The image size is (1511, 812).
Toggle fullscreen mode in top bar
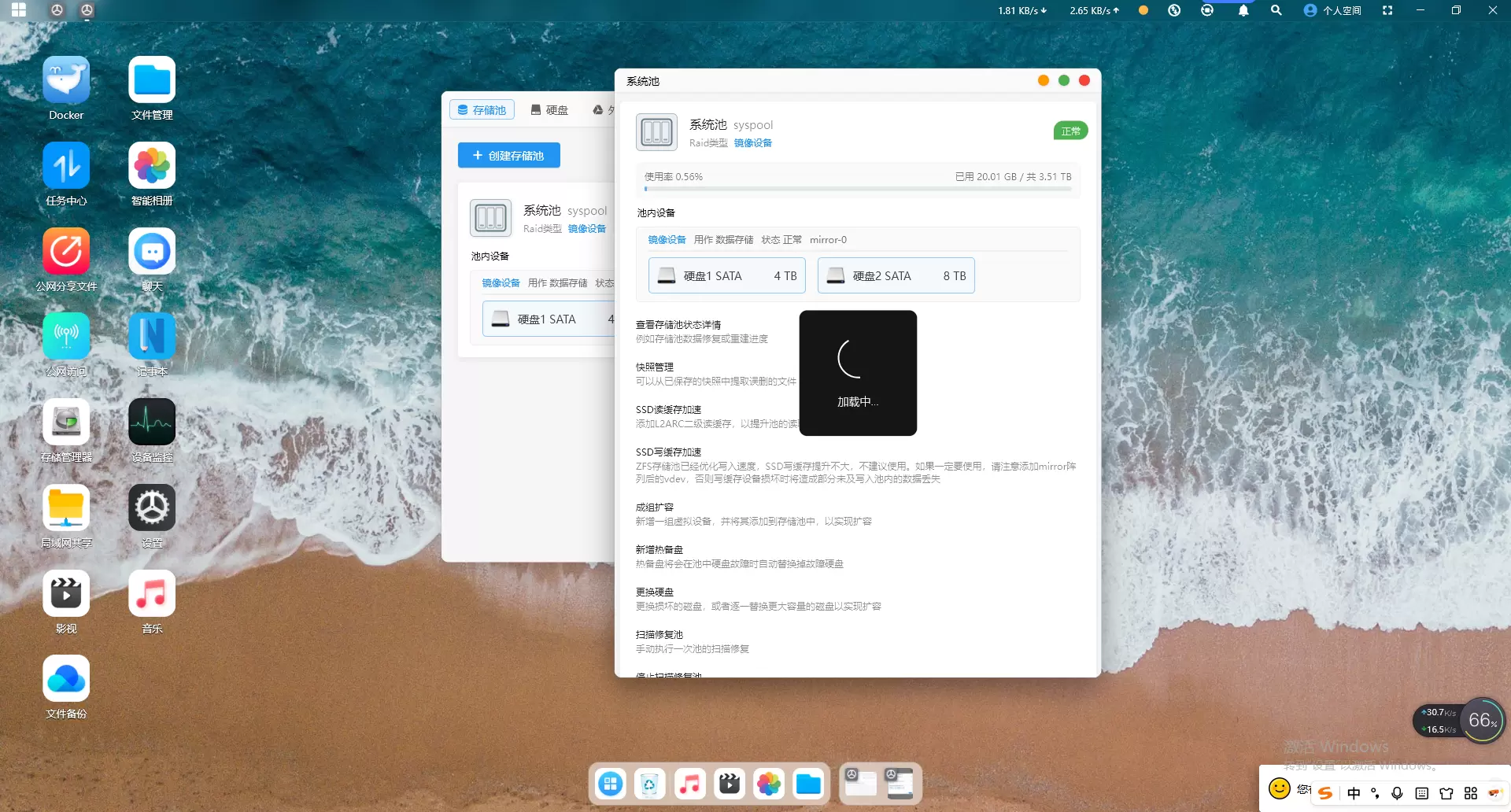1387,11
